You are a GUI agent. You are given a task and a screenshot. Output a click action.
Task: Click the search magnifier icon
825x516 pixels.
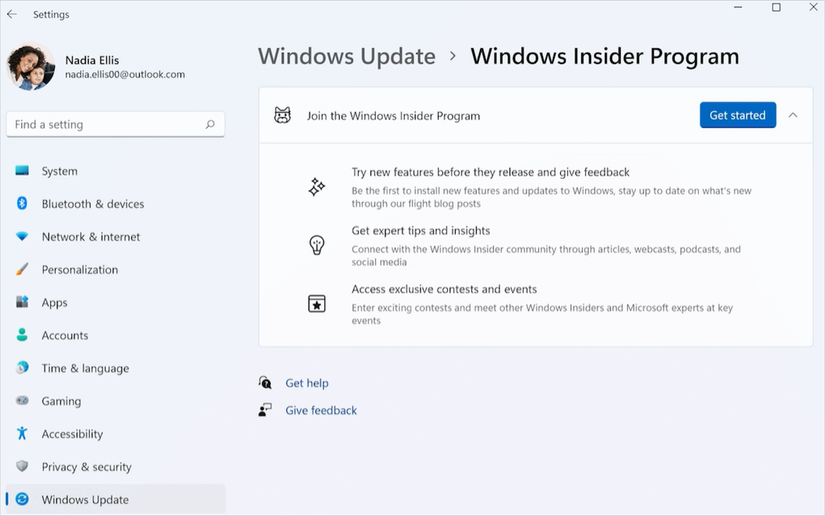click(x=210, y=124)
